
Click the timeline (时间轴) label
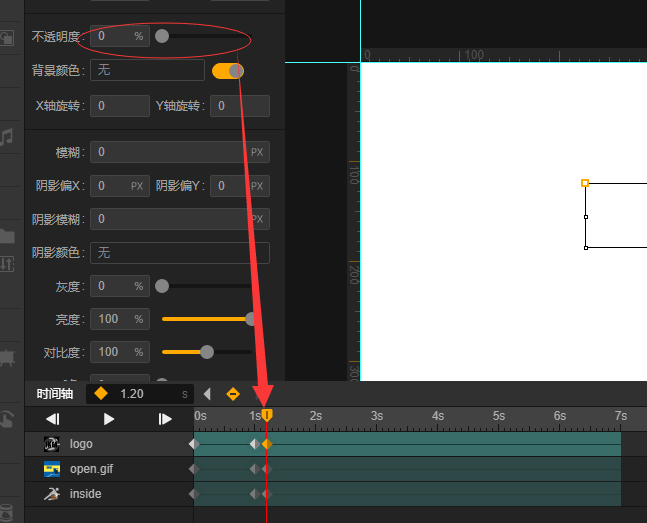pyautogui.click(x=55, y=394)
